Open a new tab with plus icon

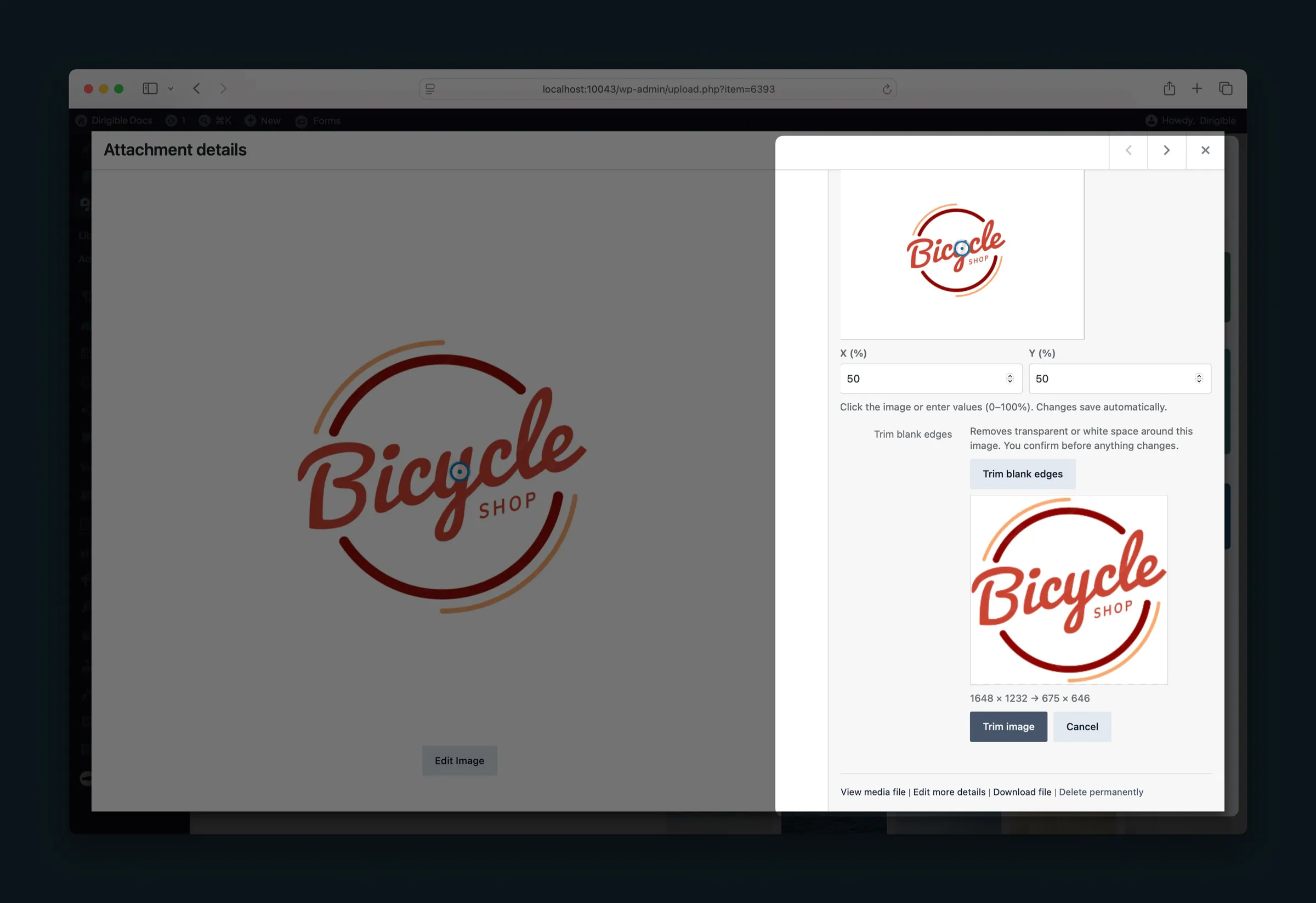click(x=1196, y=88)
